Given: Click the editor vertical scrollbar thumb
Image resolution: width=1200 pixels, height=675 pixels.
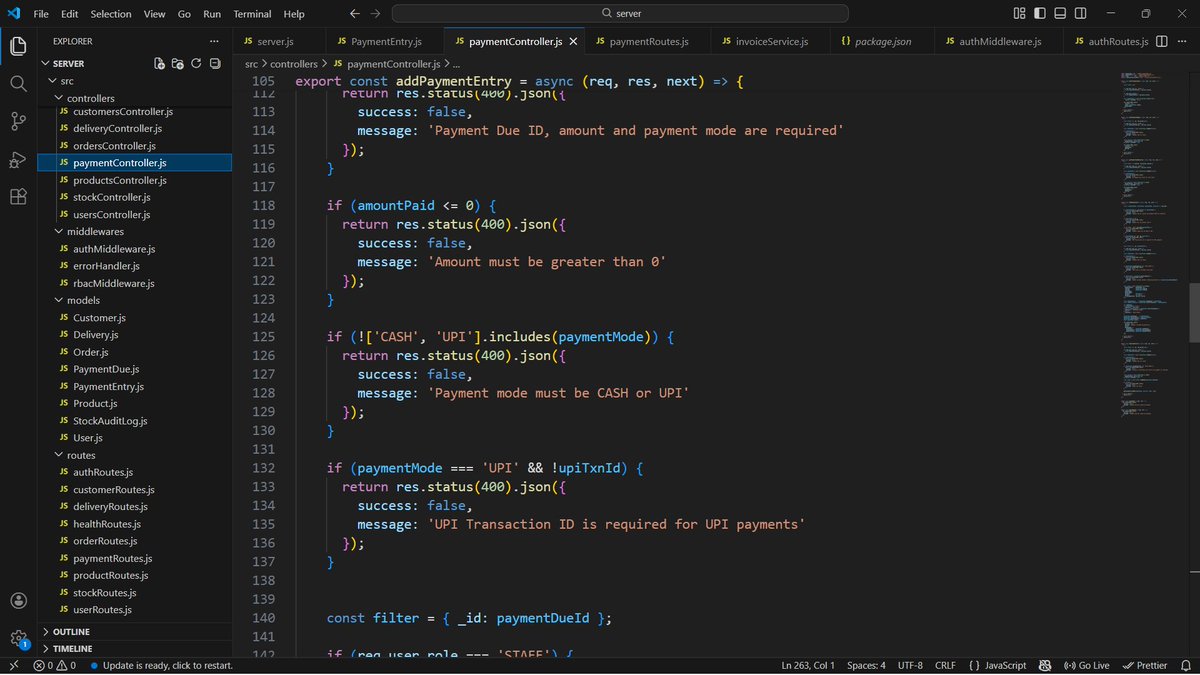Looking at the screenshot, I should click(x=1194, y=311).
